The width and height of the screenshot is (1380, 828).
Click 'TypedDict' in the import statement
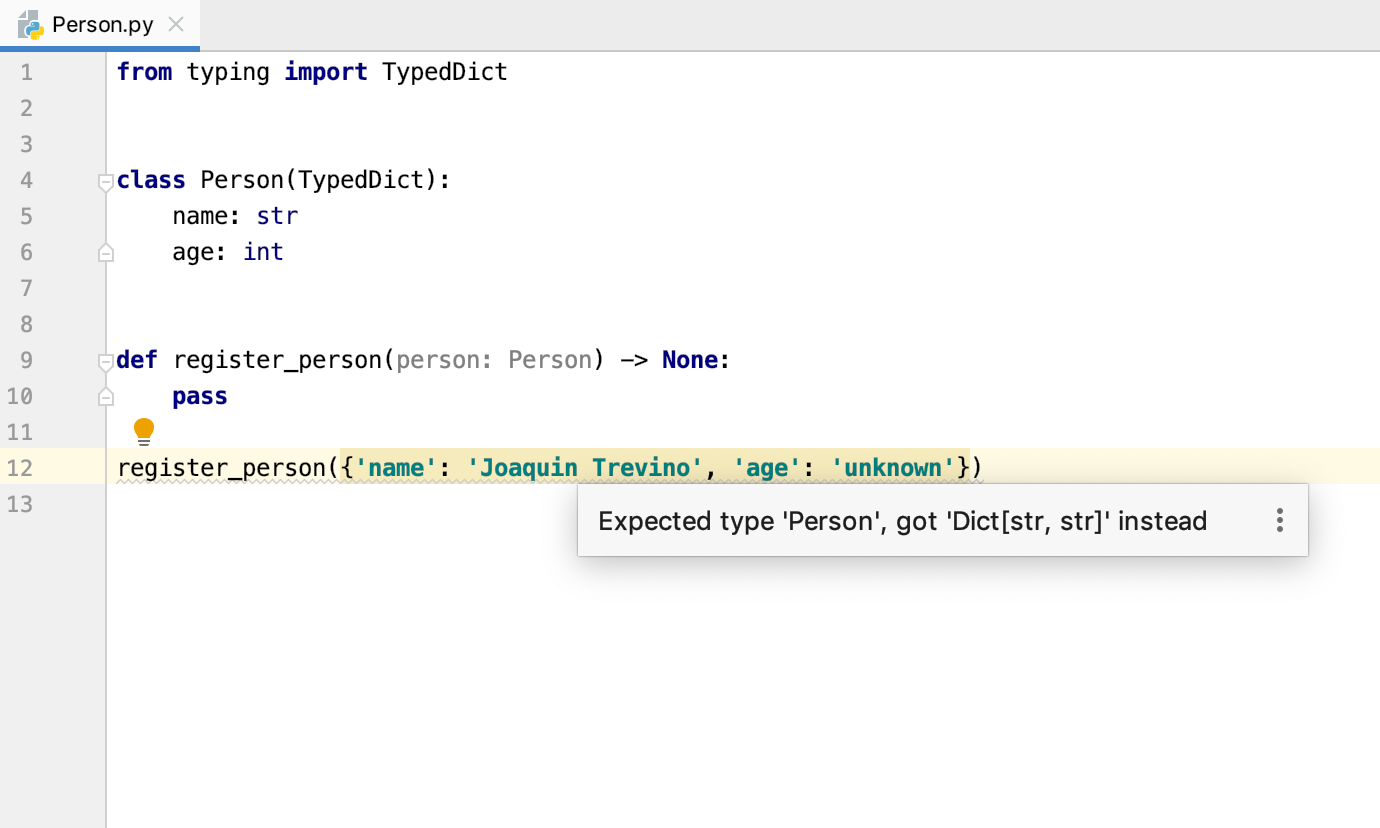(x=445, y=72)
